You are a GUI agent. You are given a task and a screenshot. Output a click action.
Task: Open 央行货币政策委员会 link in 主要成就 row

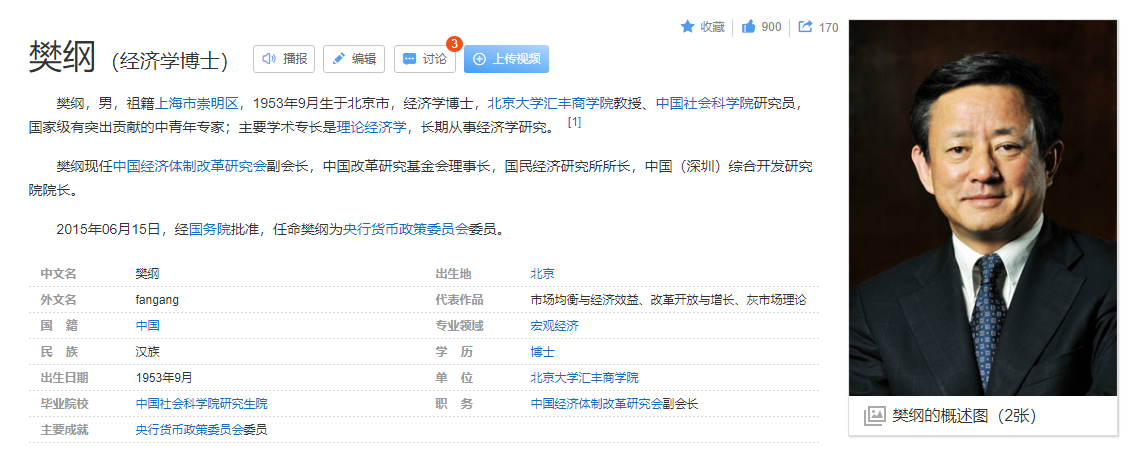coord(189,430)
